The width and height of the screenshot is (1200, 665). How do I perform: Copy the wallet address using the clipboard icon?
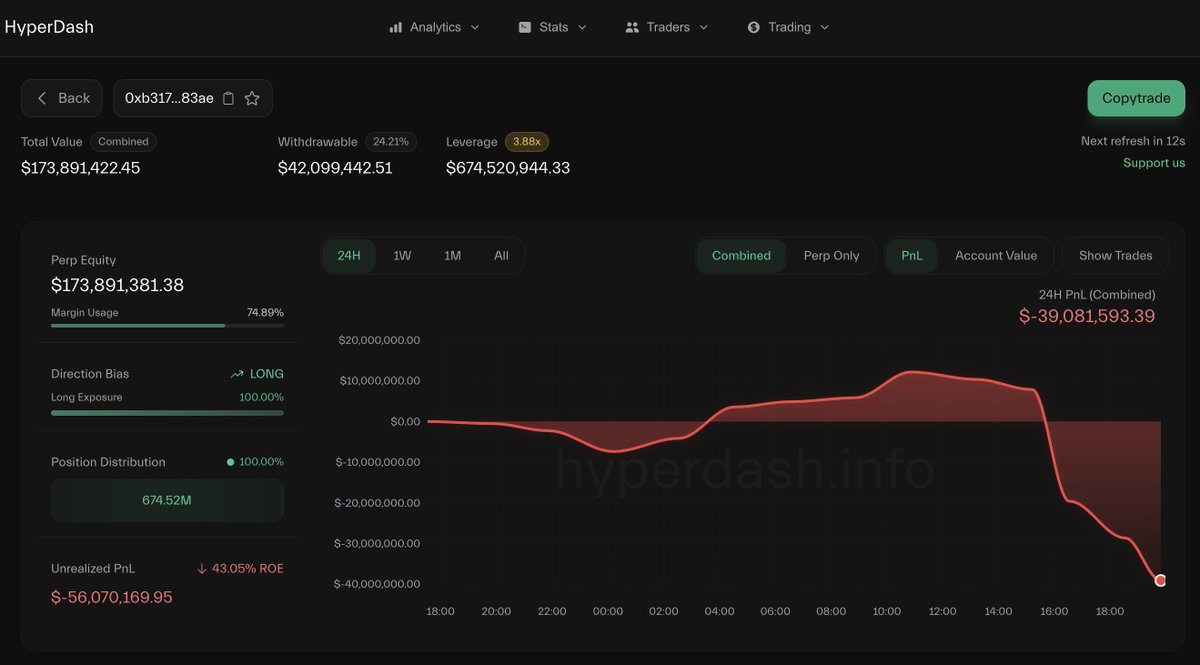pos(227,98)
